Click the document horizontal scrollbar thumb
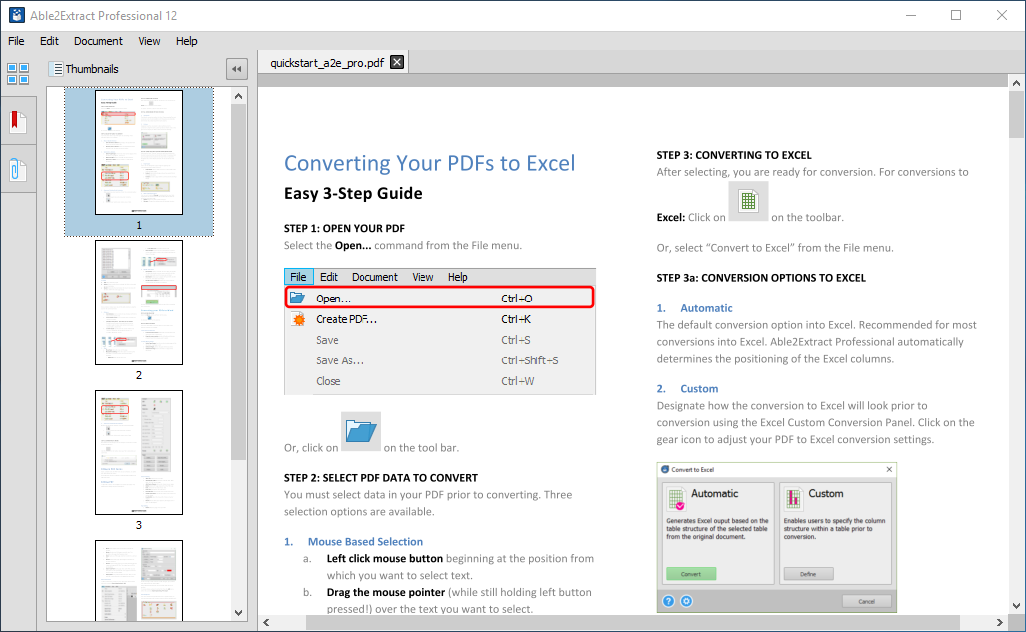Screen dimensions: 1026x632 [633, 622]
